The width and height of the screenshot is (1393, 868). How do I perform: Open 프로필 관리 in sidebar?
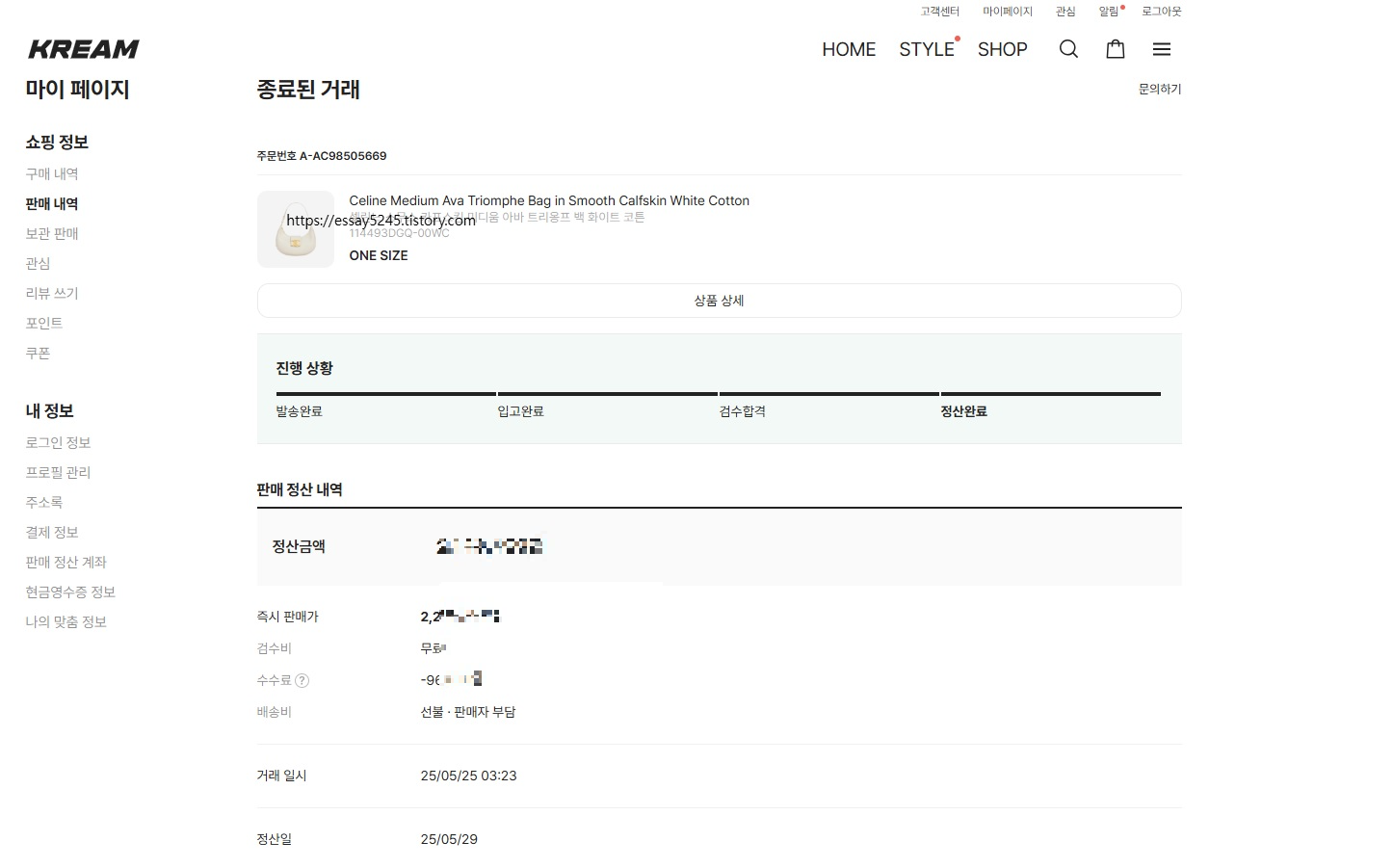tap(58, 472)
